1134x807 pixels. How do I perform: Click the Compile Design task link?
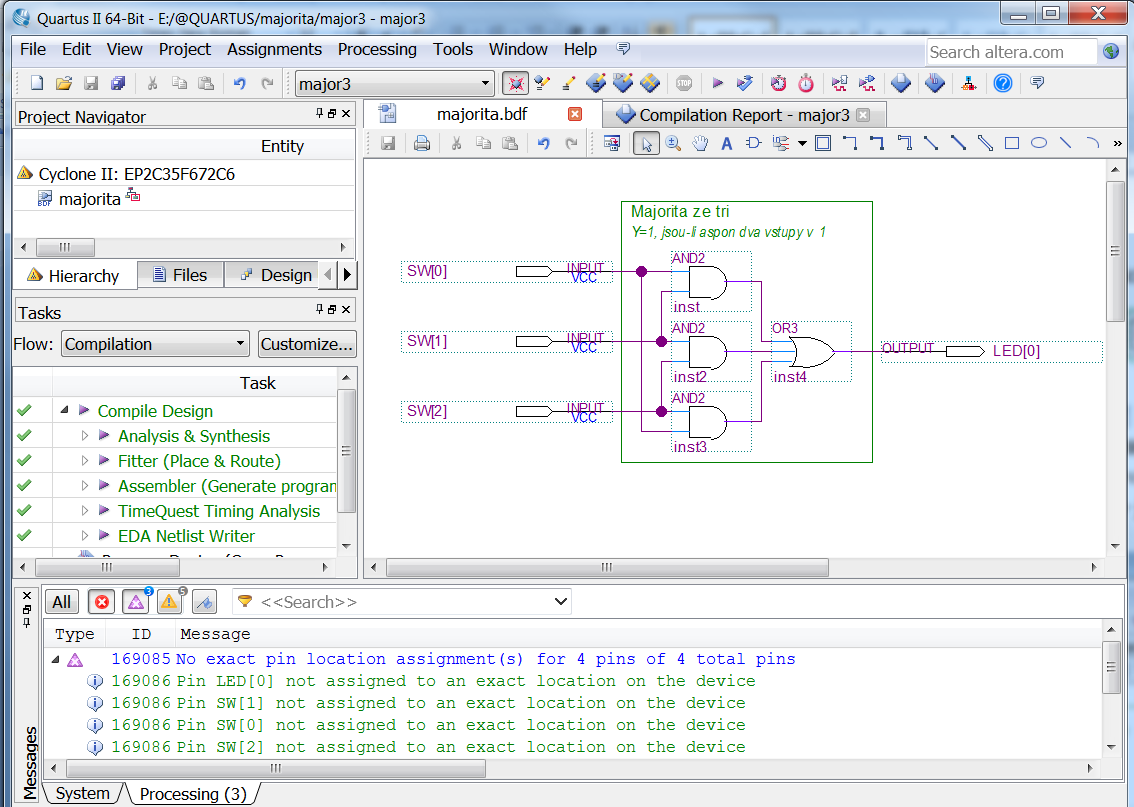[x=155, y=411]
